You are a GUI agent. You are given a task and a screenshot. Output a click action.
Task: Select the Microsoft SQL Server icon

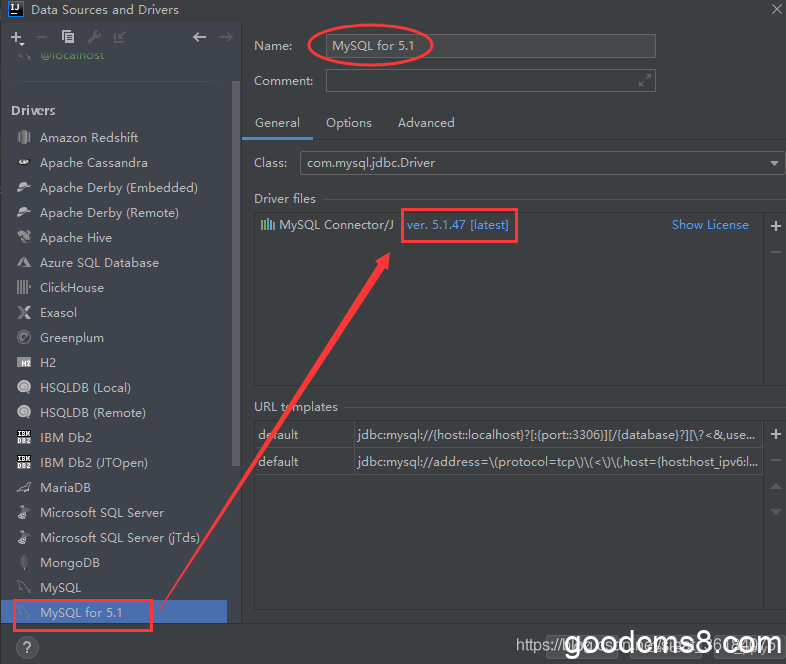(x=24, y=512)
